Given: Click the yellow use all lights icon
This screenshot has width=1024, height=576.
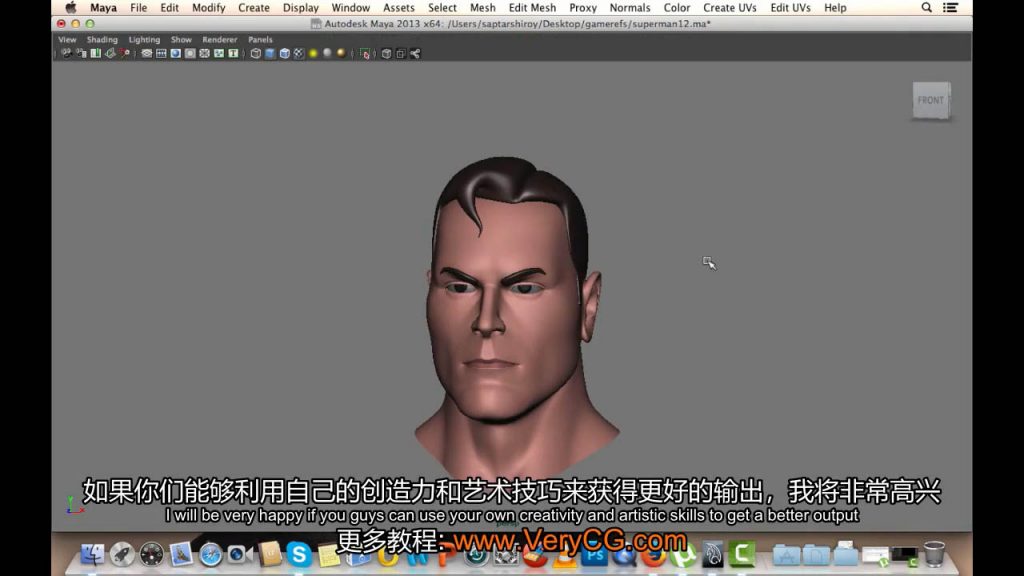Looking at the screenshot, I should (313, 54).
